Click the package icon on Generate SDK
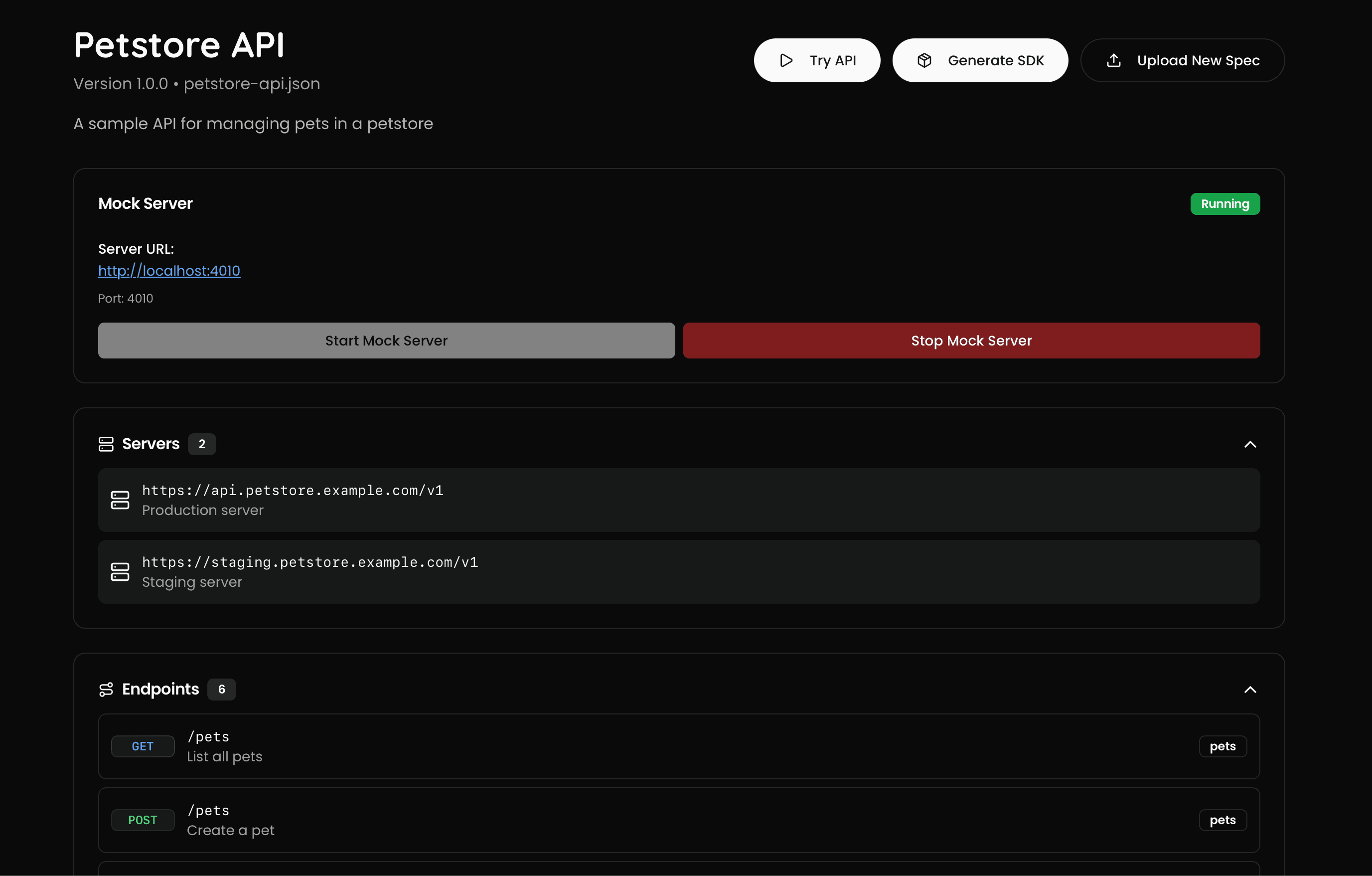 (x=924, y=60)
